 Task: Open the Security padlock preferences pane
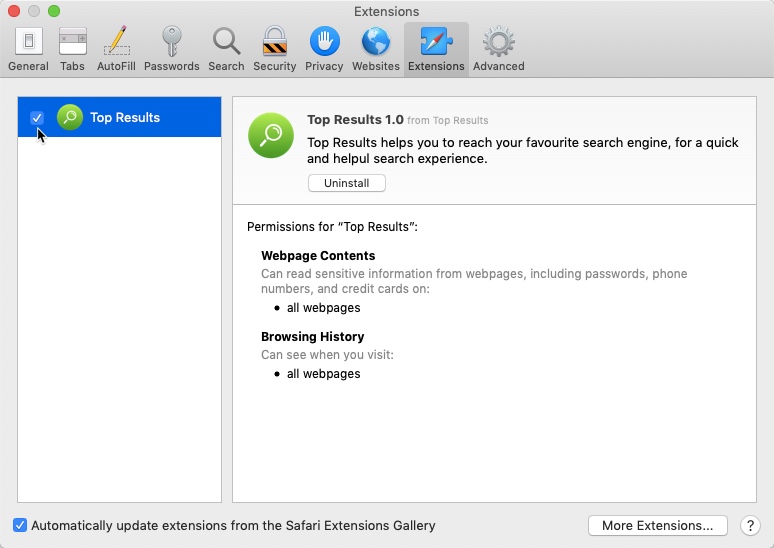click(274, 49)
